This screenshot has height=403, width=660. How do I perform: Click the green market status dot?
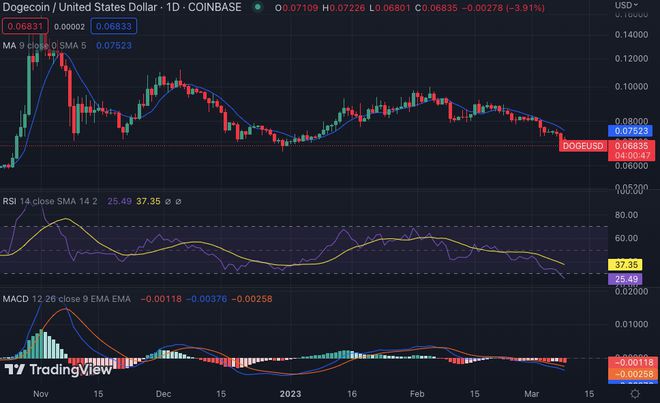point(258,7)
